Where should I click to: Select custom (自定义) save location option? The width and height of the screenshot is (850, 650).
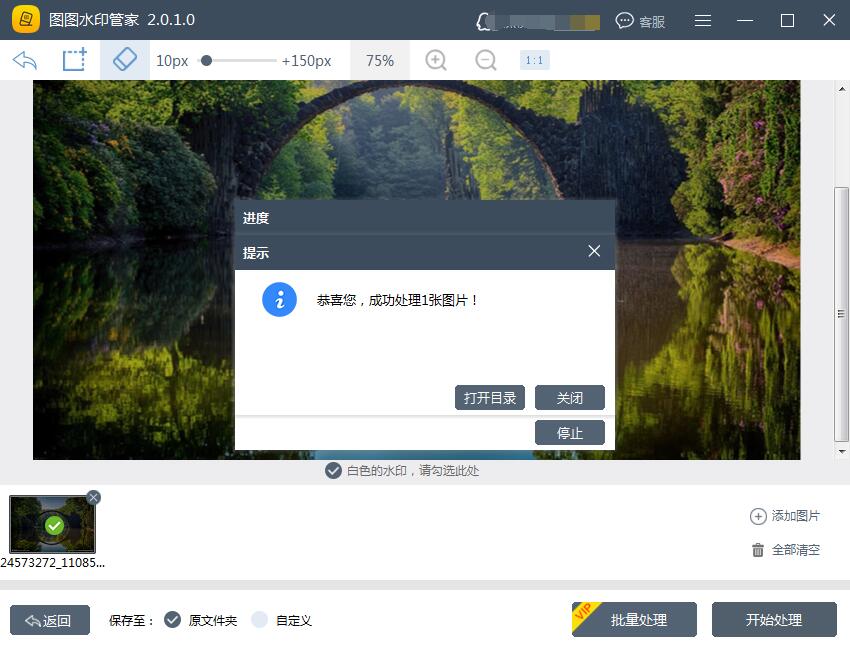[x=260, y=620]
